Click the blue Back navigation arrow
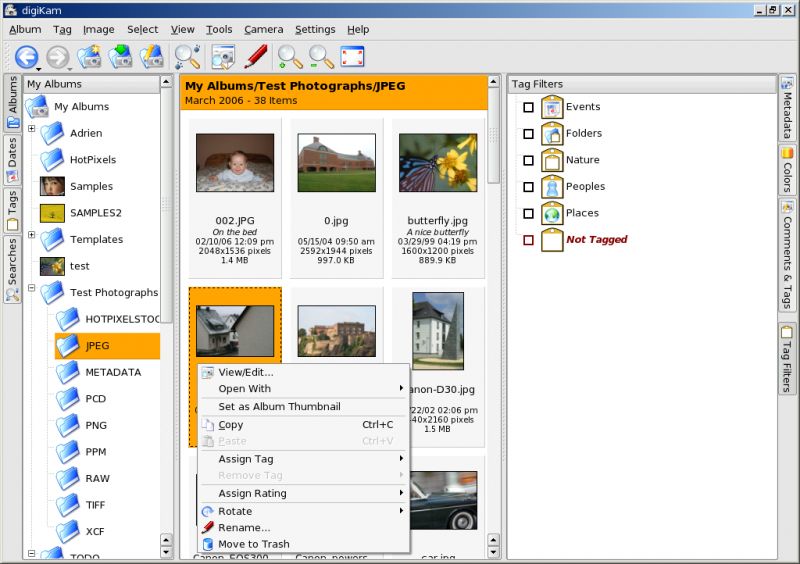Screen dimensions: 800x564 [25, 57]
